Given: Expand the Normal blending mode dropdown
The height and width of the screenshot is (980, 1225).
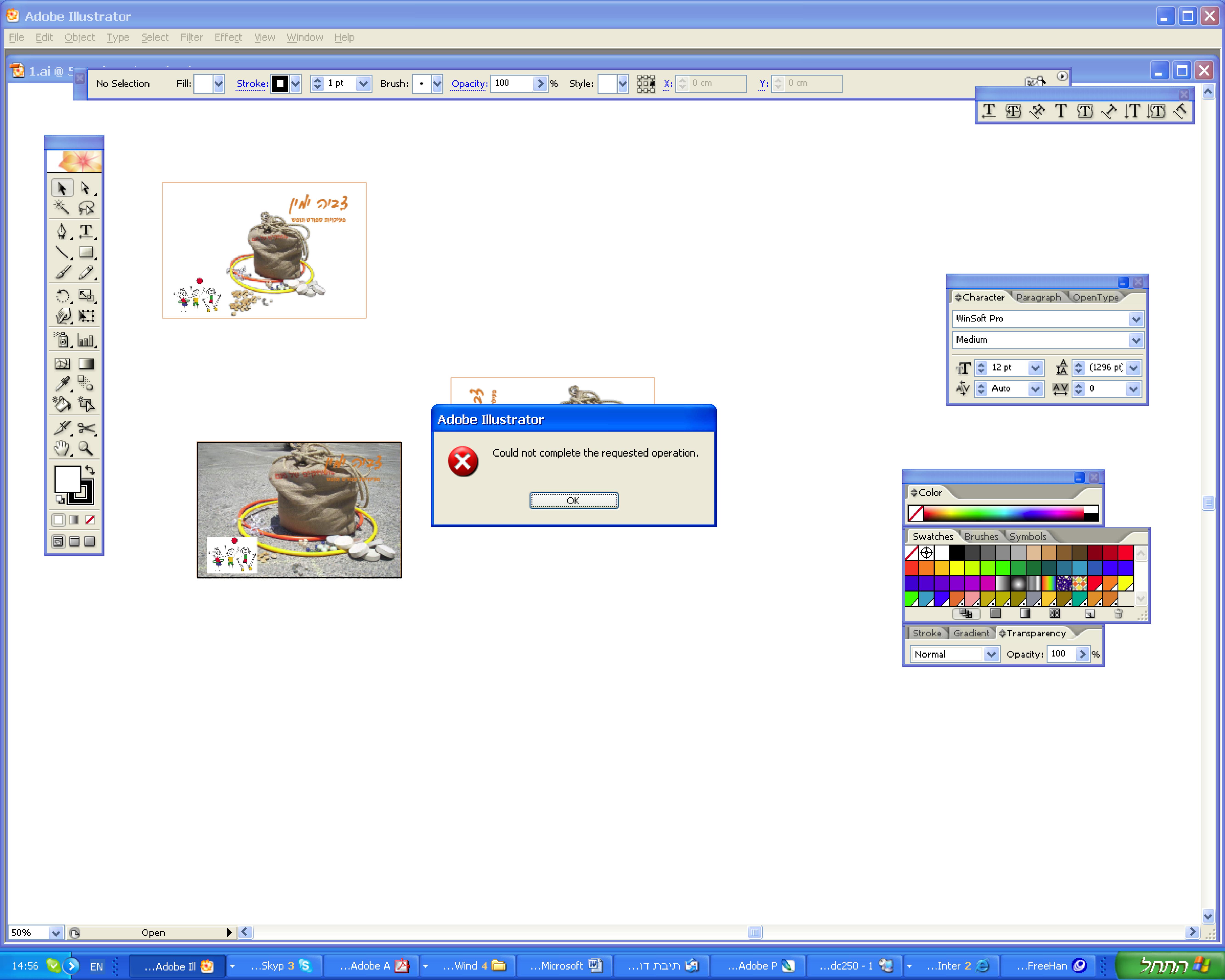Looking at the screenshot, I should tap(991, 654).
